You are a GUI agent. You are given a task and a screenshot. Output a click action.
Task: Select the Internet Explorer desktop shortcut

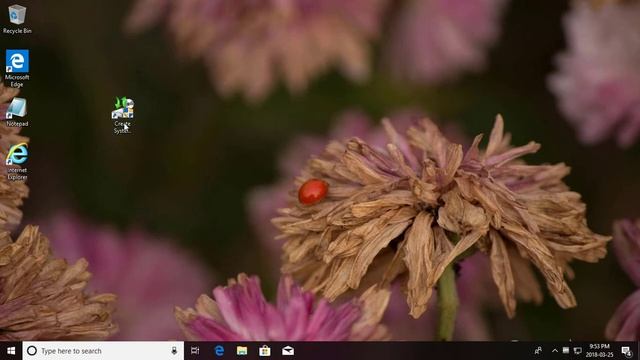coord(17,161)
